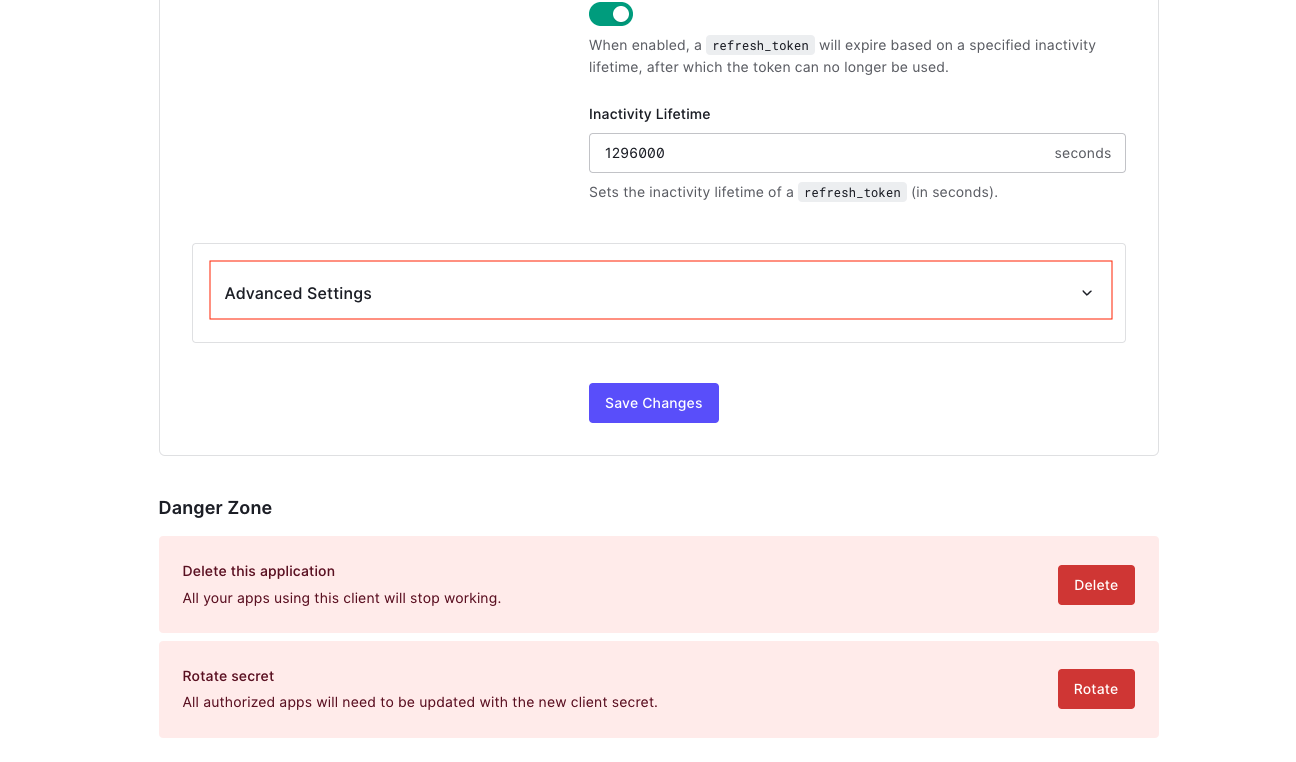Click the Inactivity Lifetime input field
Viewport: 1296px width, 762px height.
click(x=857, y=152)
